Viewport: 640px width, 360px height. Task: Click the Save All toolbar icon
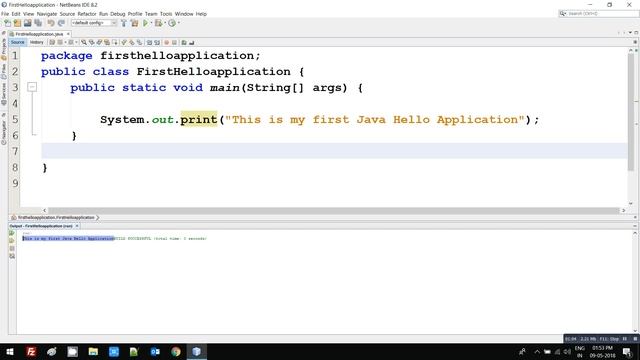click(38, 23)
